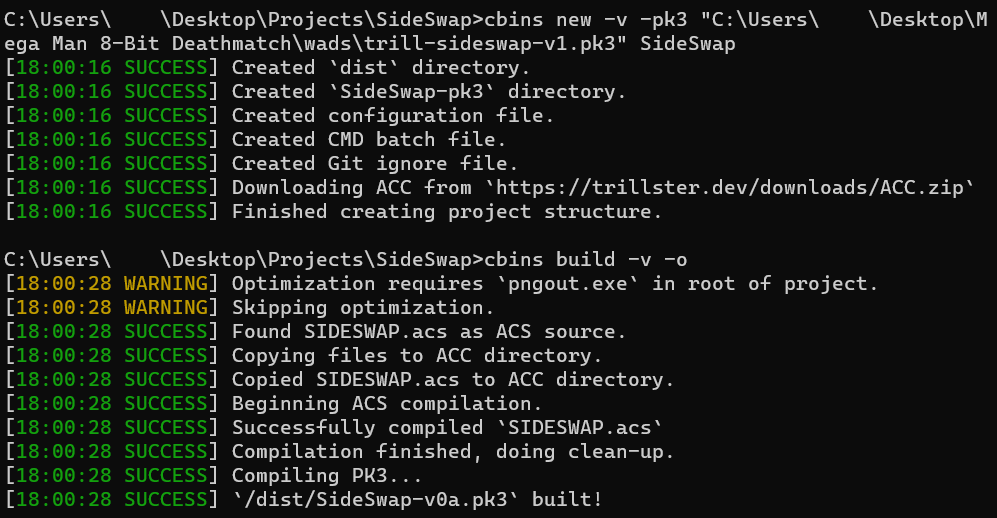Viewport: 997px width, 518px height.
Task: Click 'Found SIDESWAP.acs as ACS source.' line
Action: [x=429, y=332]
